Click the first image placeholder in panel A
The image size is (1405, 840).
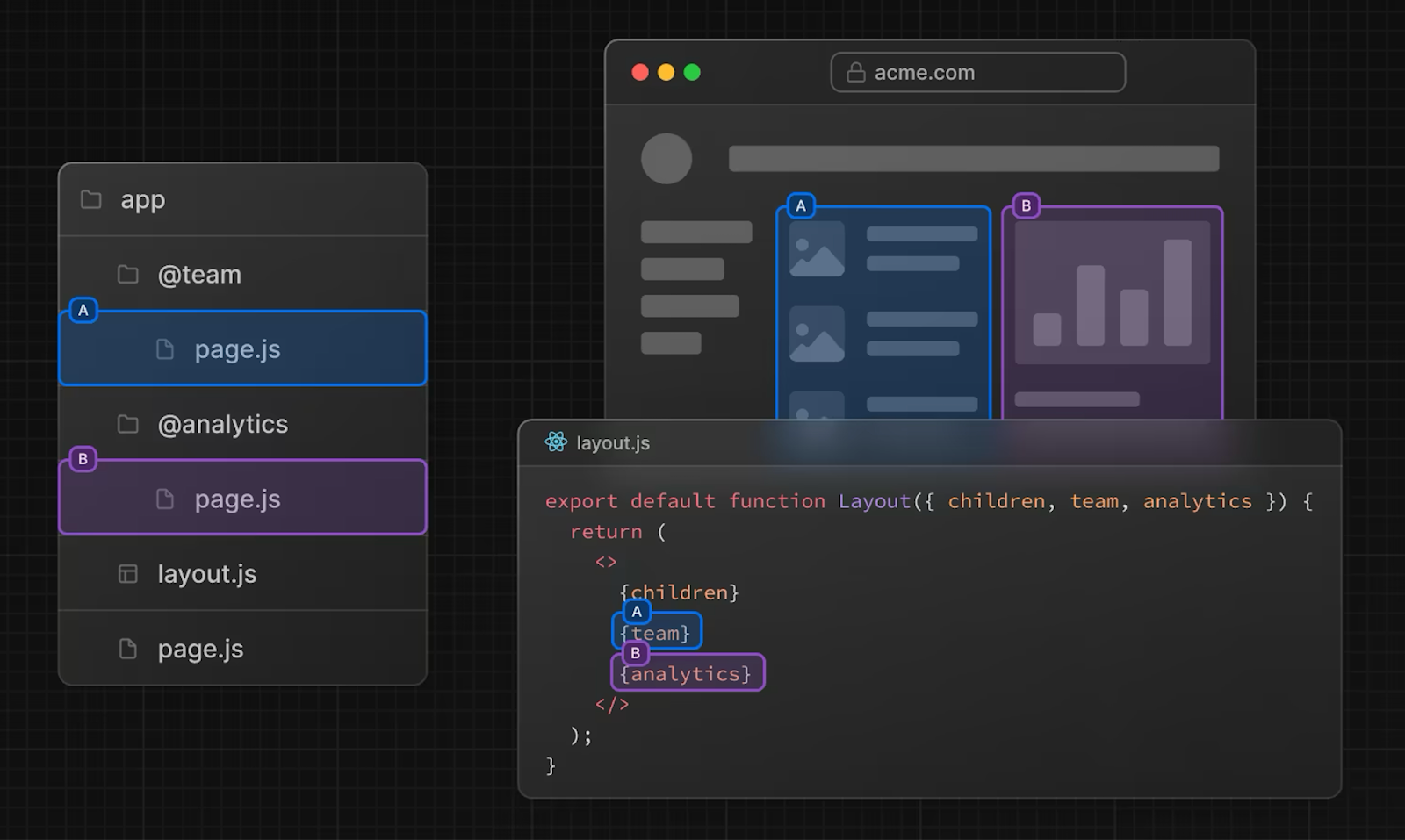(817, 249)
